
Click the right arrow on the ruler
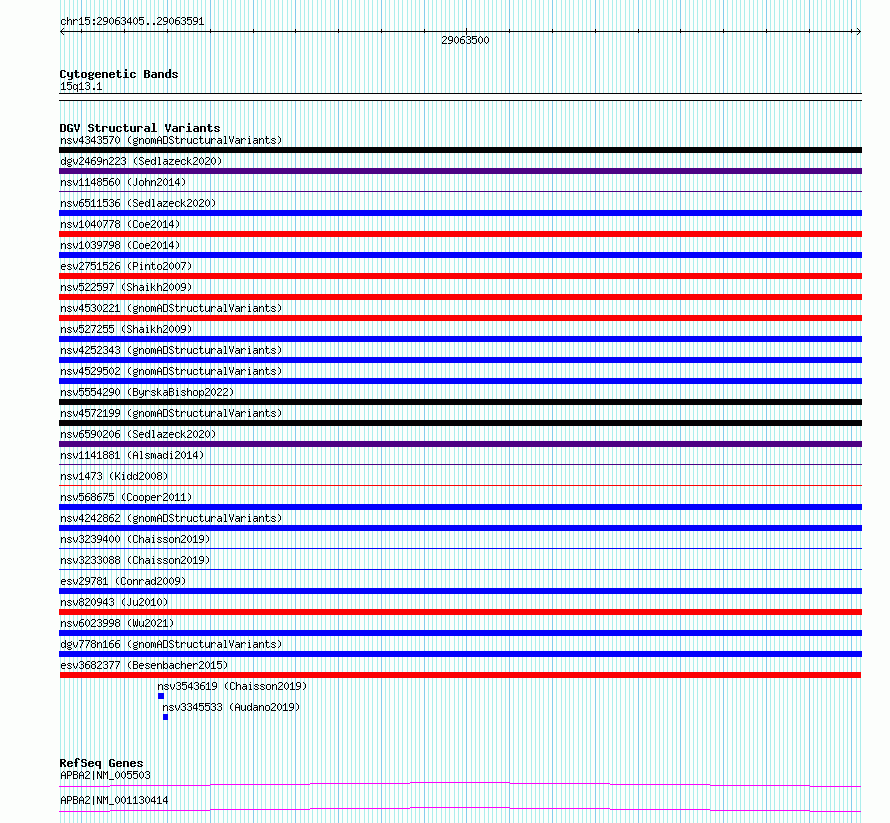[858, 32]
